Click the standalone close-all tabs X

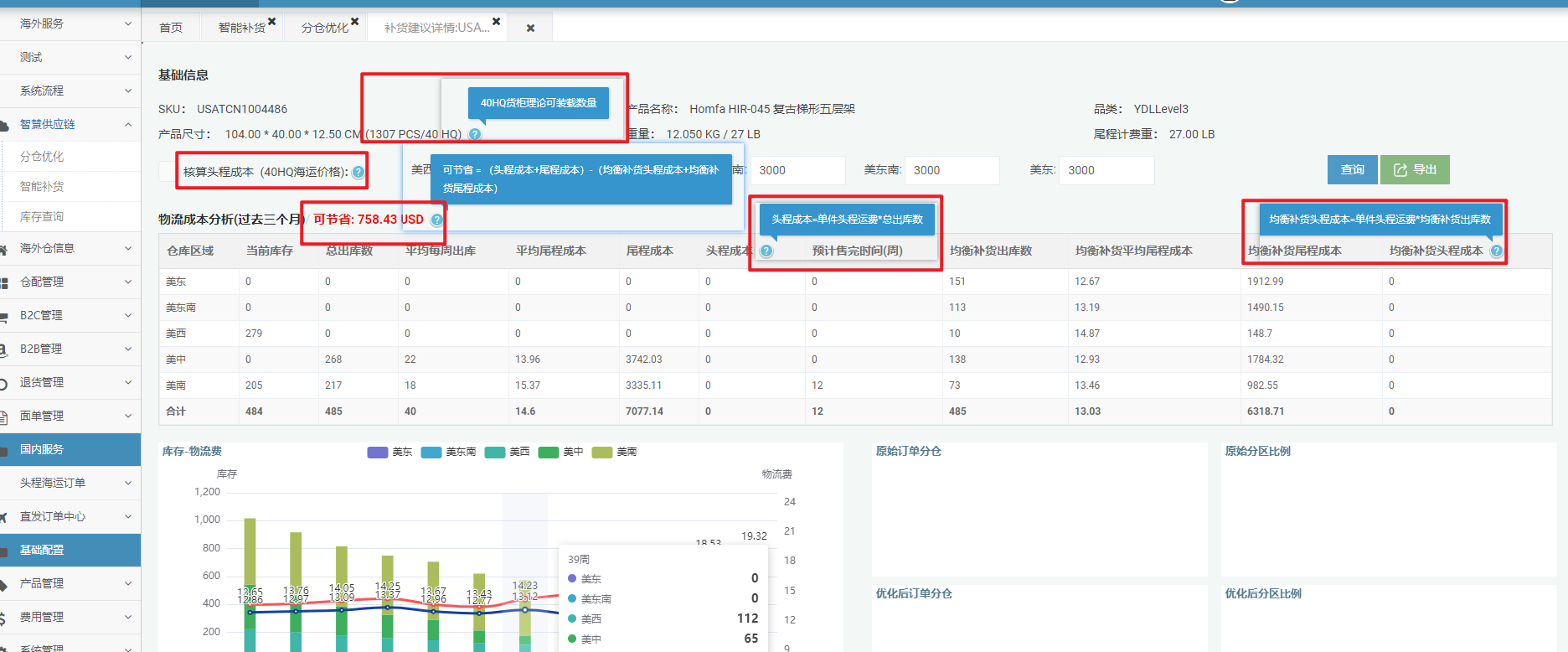pyautogui.click(x=530, y=28)
